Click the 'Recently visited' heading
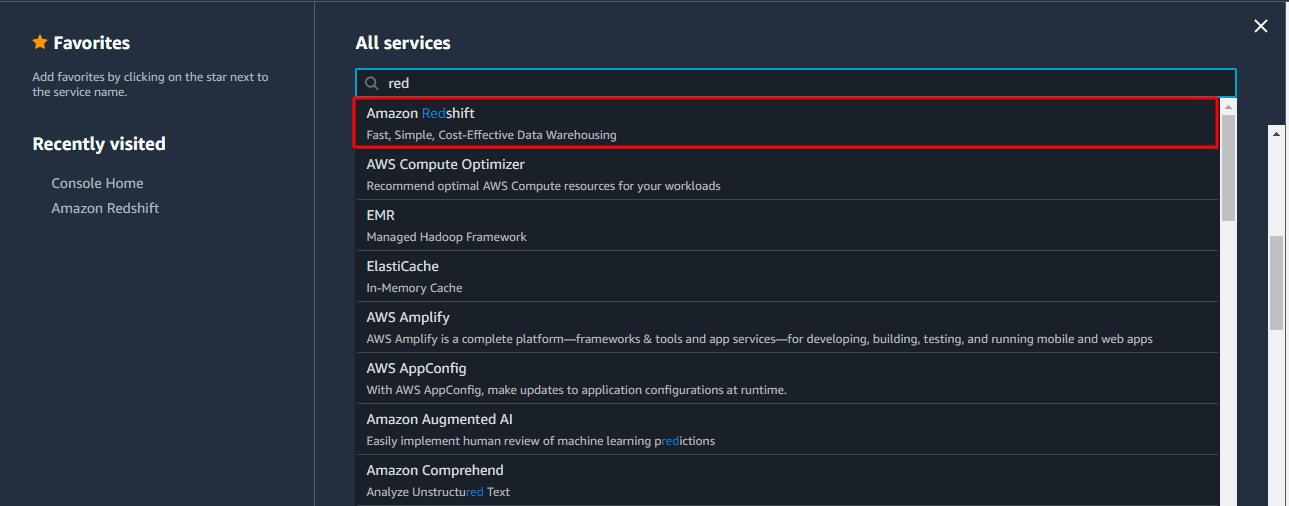 click(99, 144)
